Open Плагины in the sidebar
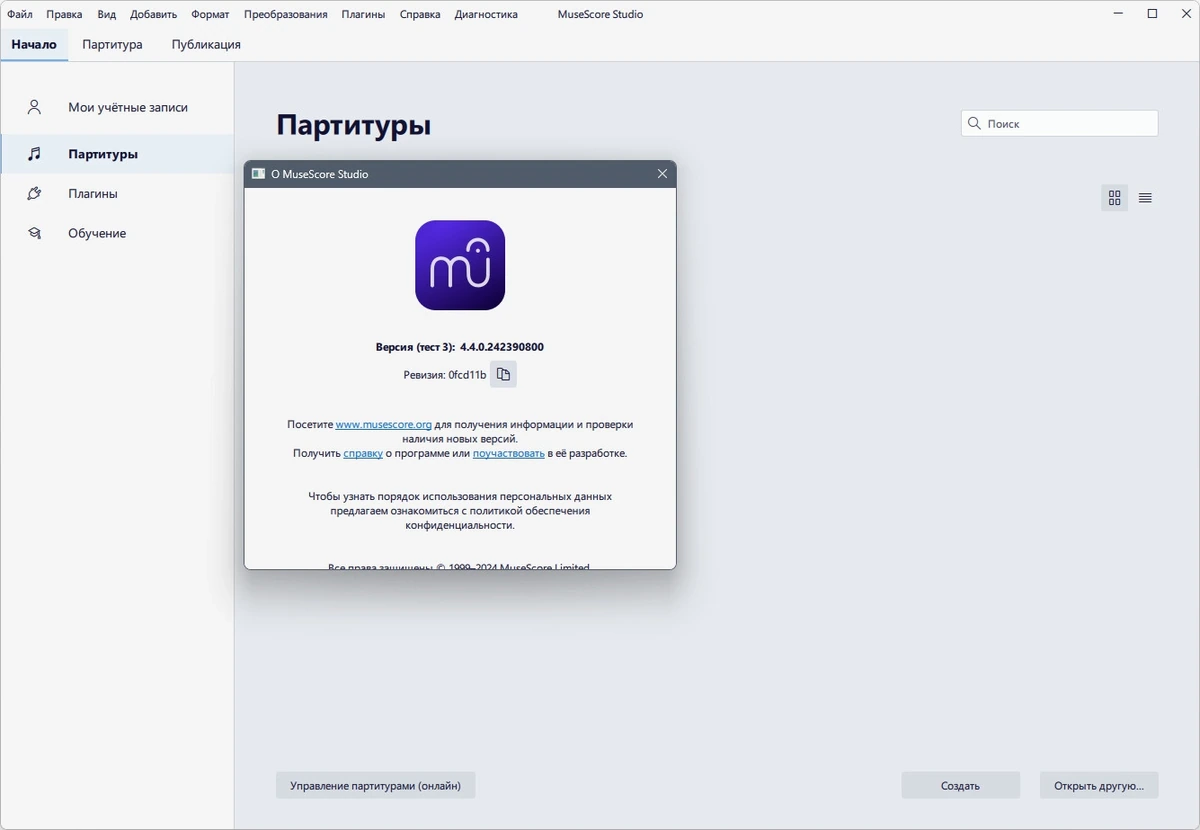This screenshot has height=830, width=1200. click(x=117, y=193)
